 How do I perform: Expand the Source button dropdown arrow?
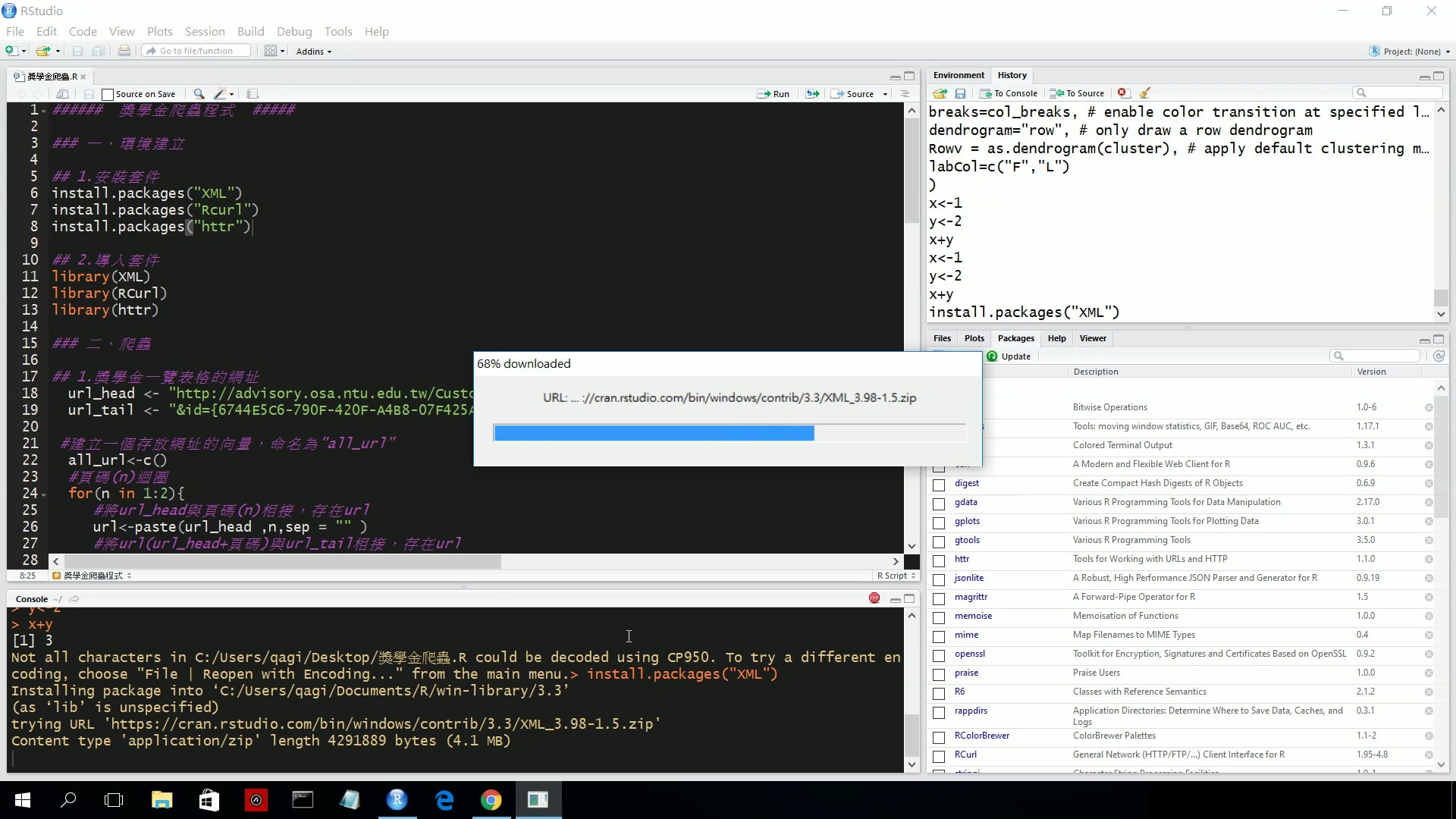click(885, 94)
